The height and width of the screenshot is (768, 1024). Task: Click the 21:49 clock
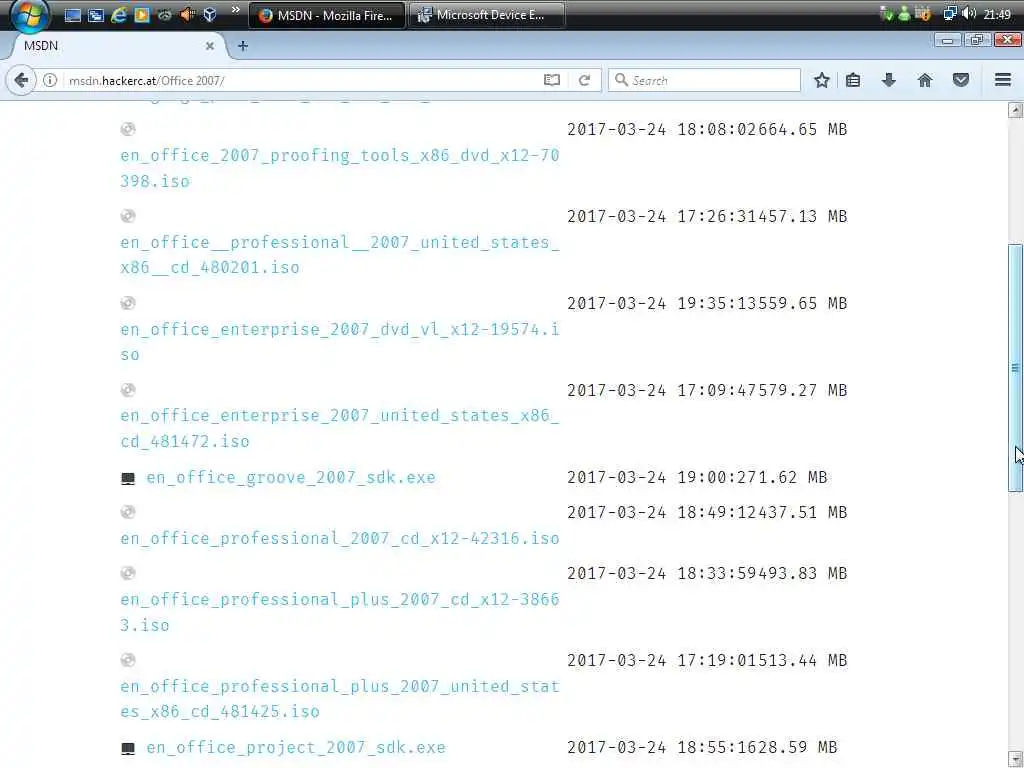(997, 14)
